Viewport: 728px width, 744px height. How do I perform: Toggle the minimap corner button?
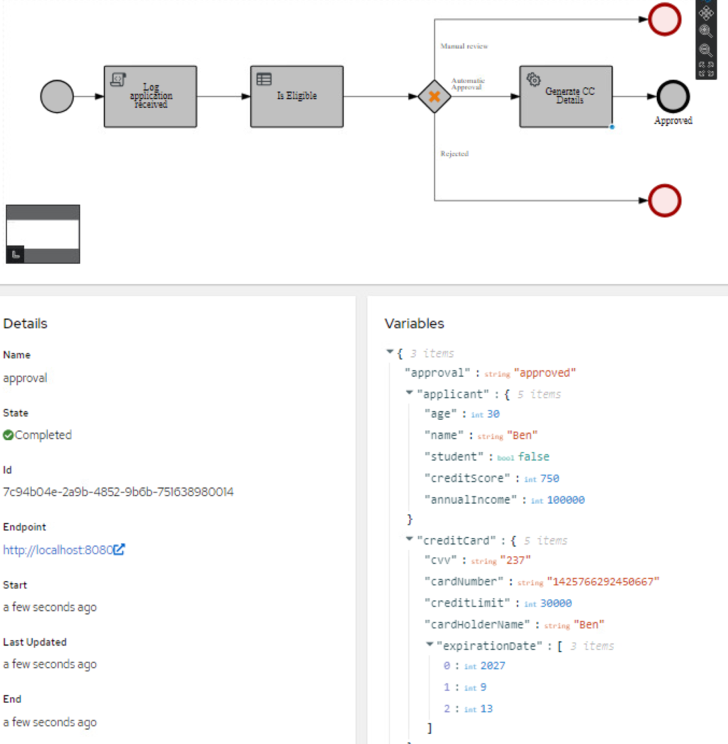(15, 255)
